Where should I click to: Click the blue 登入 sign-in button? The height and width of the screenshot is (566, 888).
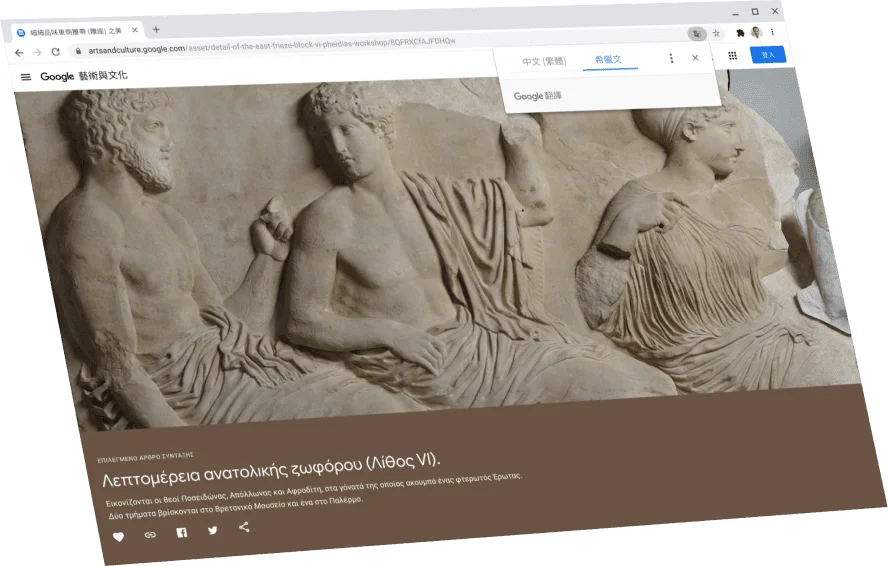tap(768, 54)
